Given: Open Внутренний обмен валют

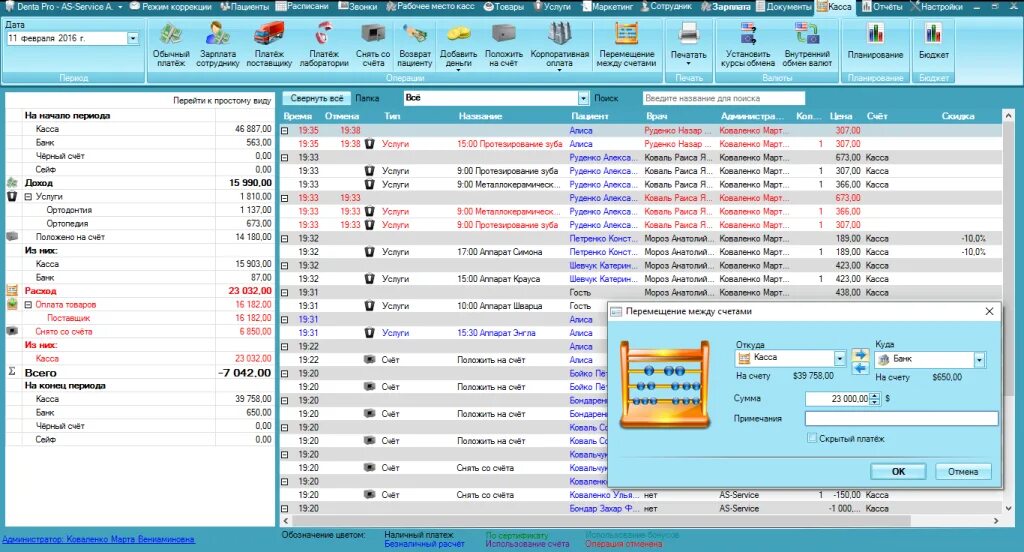Looking at the screenshot, I should click(x=807, y=44).
